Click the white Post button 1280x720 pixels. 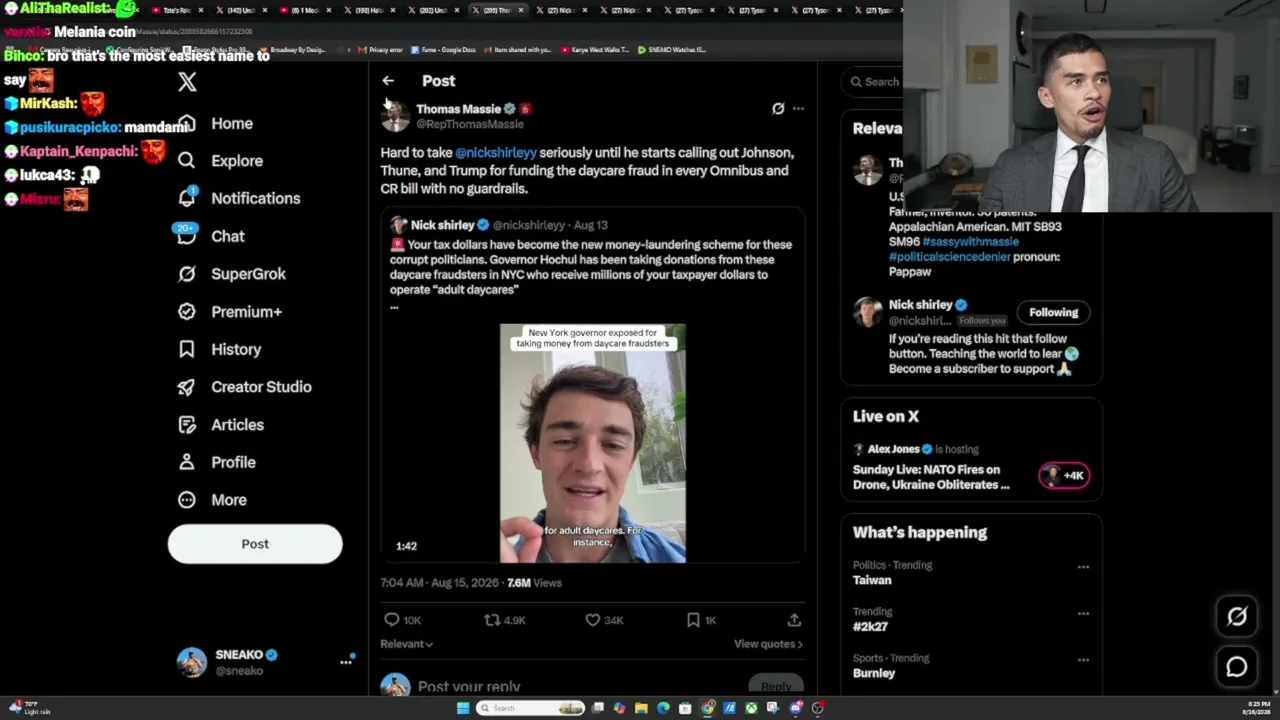(x=255, y=544)
